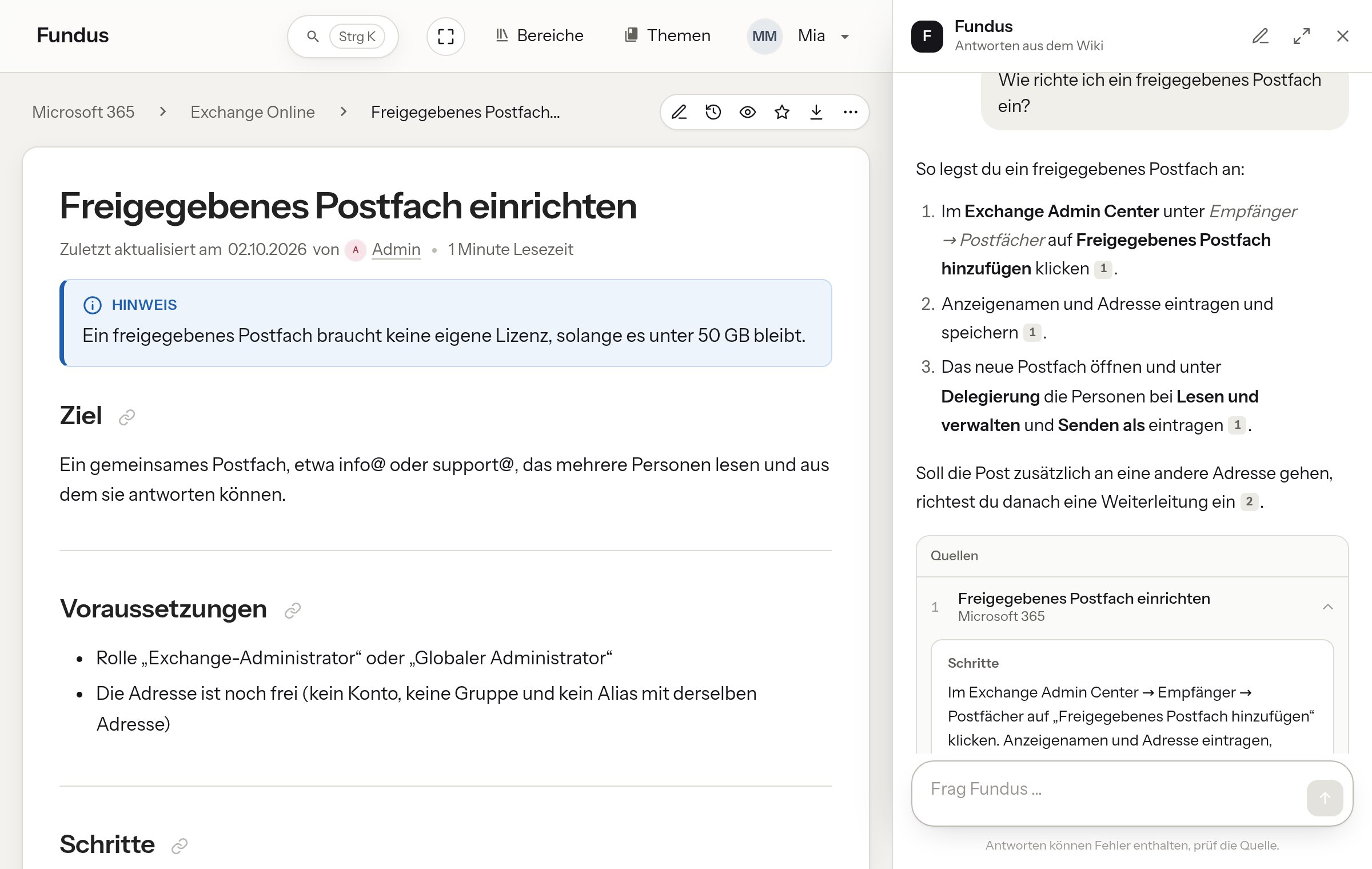Click the page title Freigegebenes Postfach einrichten

tap(348, 206)
